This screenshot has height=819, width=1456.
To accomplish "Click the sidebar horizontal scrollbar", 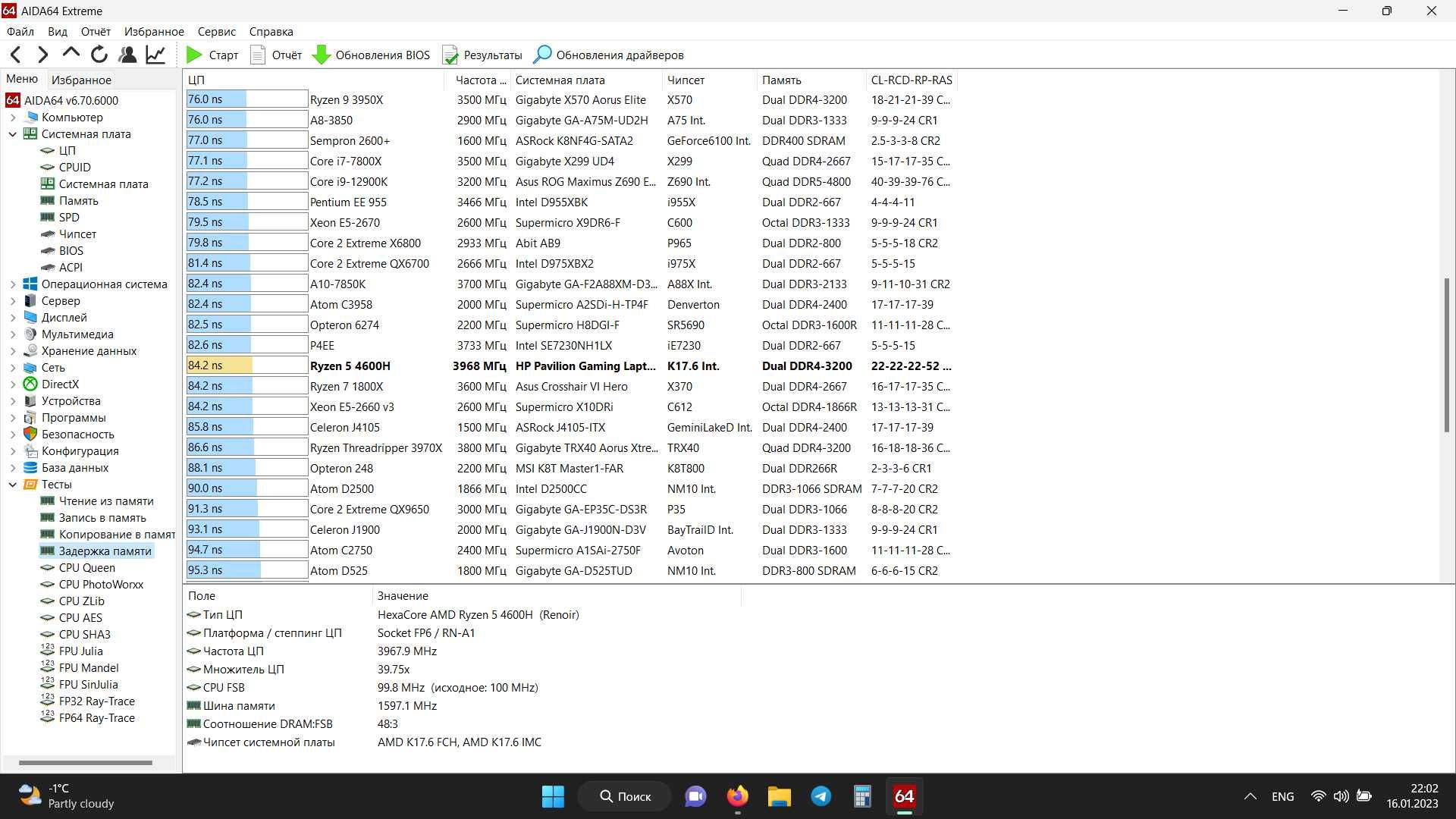I will tap(85, 762).
